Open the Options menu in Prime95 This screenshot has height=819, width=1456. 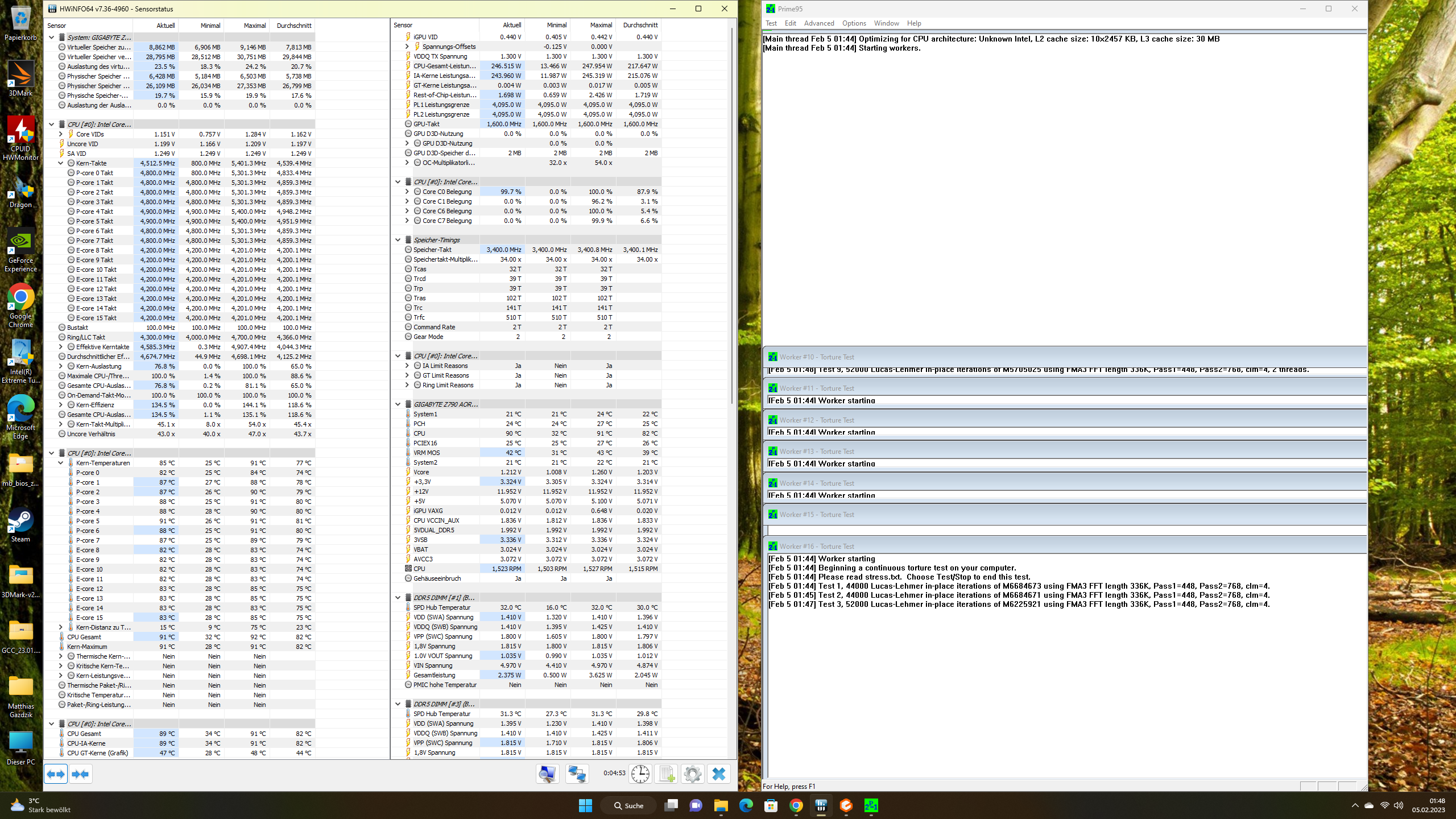[854, 23]
